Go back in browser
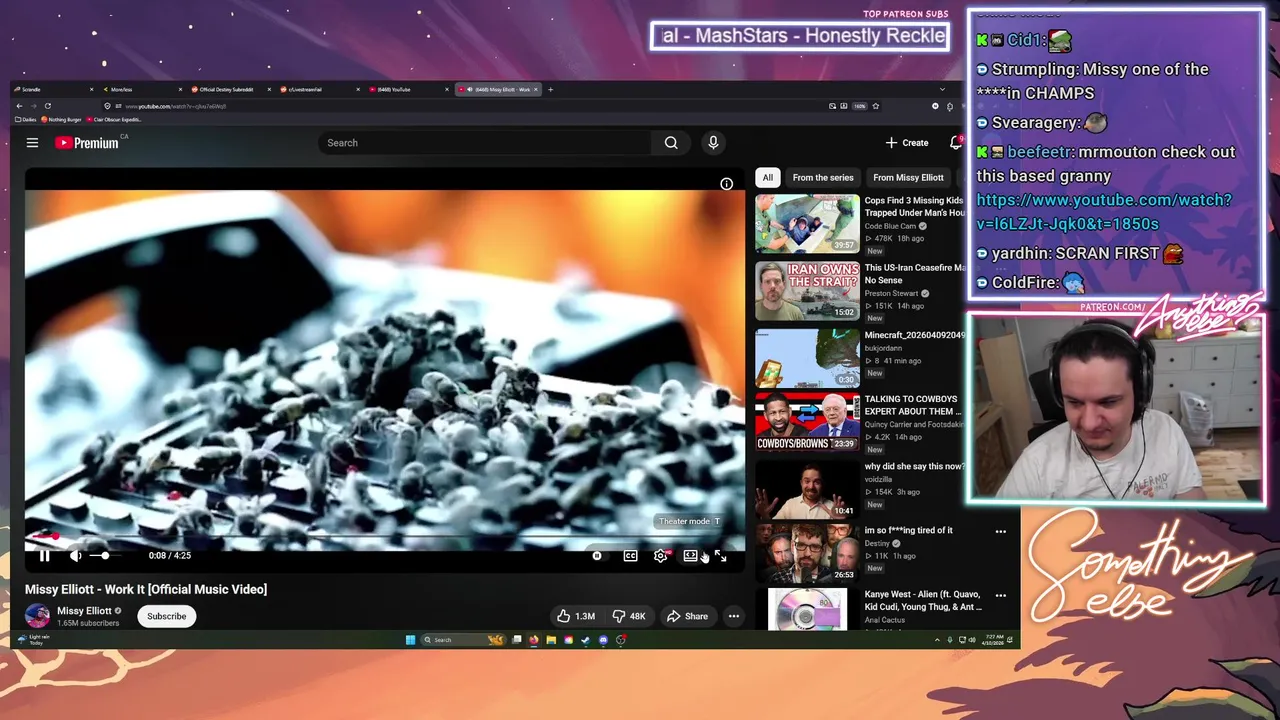 tap(19, 106)
